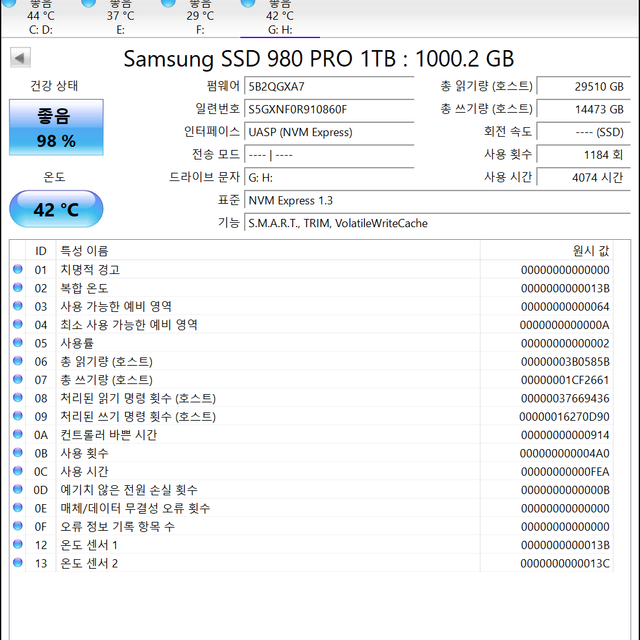Click total host writes value 14473 GB
The image size is (640, 640).
(583, 109)
